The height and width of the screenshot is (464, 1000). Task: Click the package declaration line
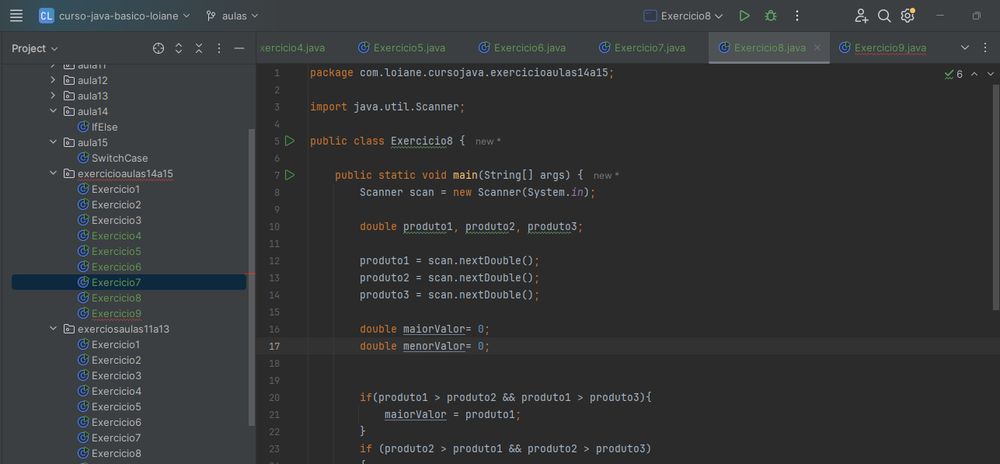point(462,73)
